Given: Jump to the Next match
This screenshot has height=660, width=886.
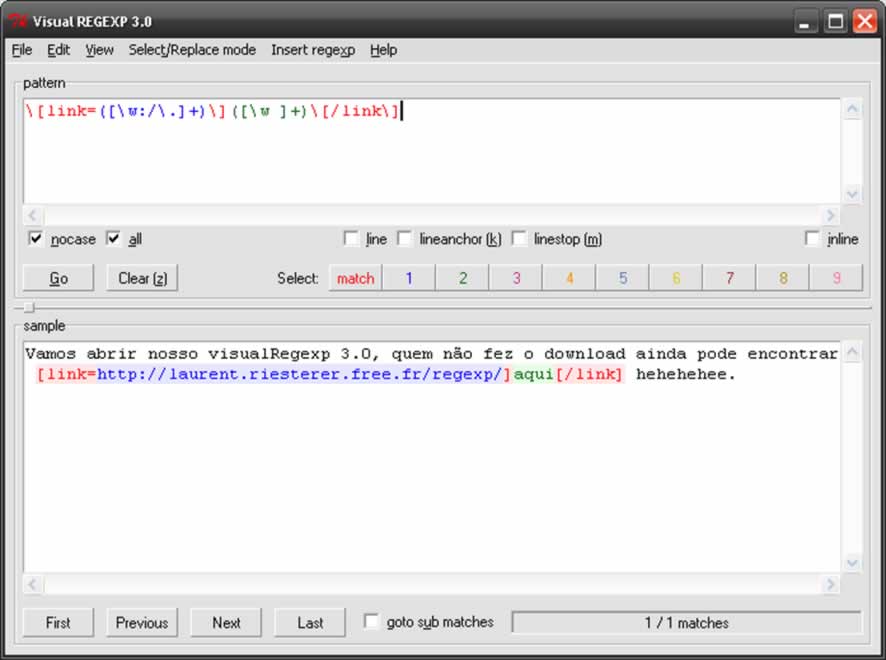Looking at the screenshot, I should pyautogui.click(x=226, y=622).
